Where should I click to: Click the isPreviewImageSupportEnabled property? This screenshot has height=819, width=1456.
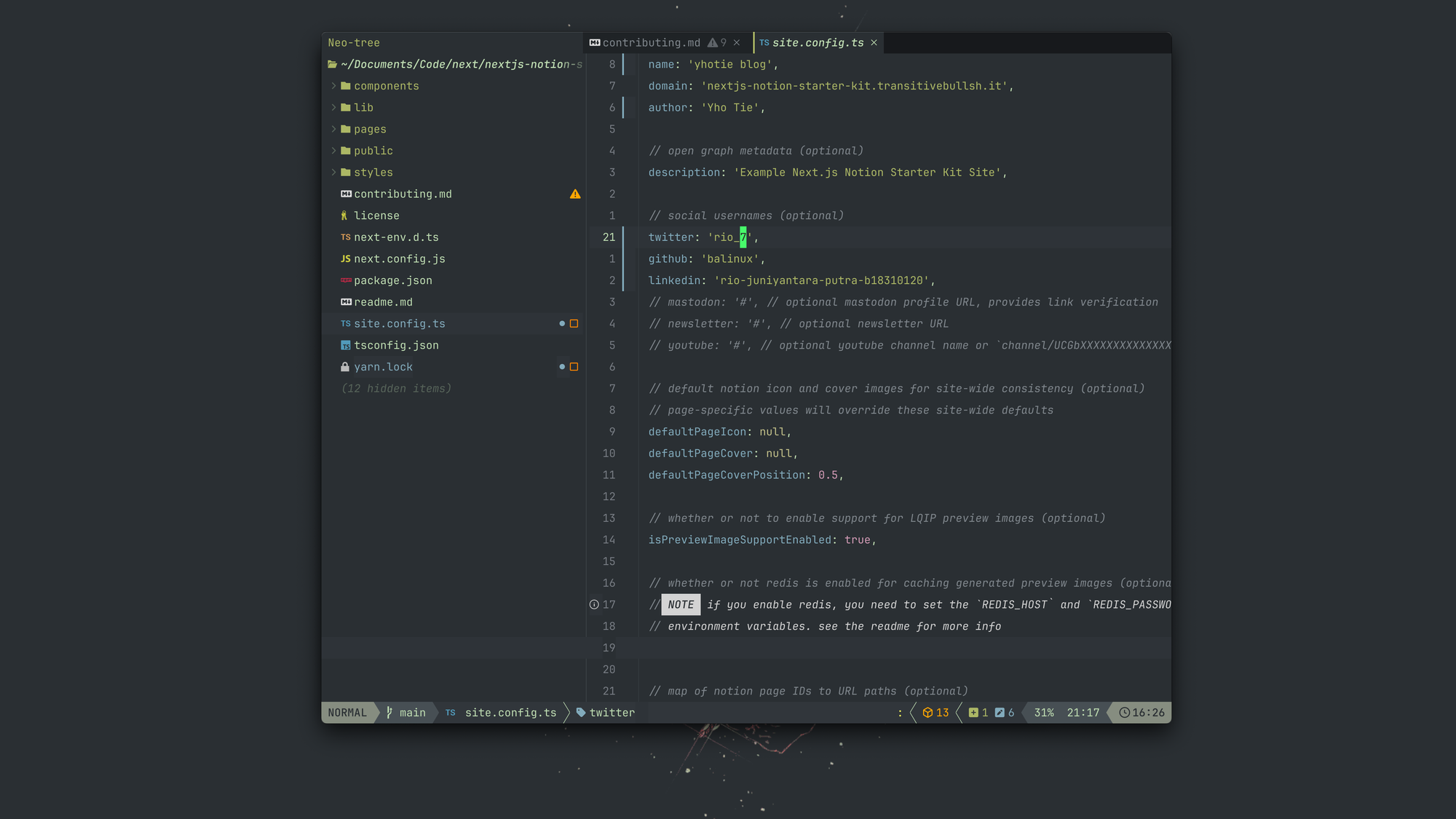click(740, 540)
